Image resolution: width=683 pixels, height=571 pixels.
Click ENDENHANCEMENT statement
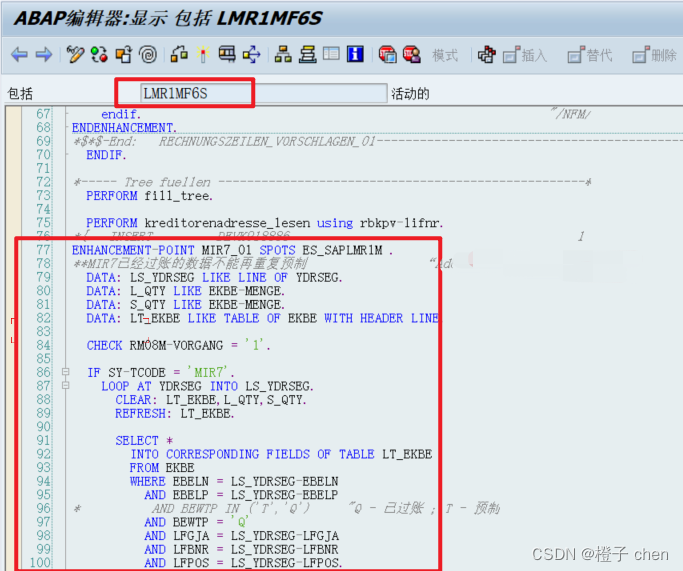pos(124,128)
